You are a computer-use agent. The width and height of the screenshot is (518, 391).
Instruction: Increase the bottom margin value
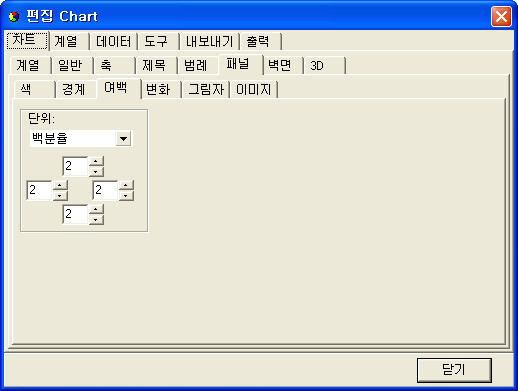(x=96, y=209)
